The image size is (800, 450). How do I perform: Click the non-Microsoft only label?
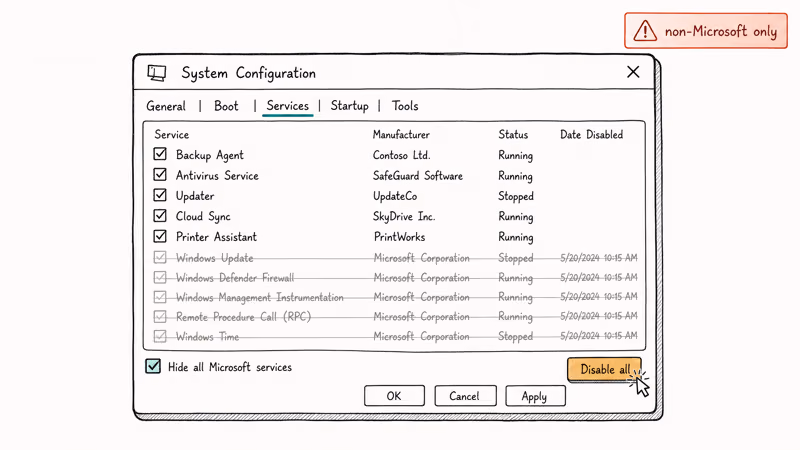click(x=721, y=32)
